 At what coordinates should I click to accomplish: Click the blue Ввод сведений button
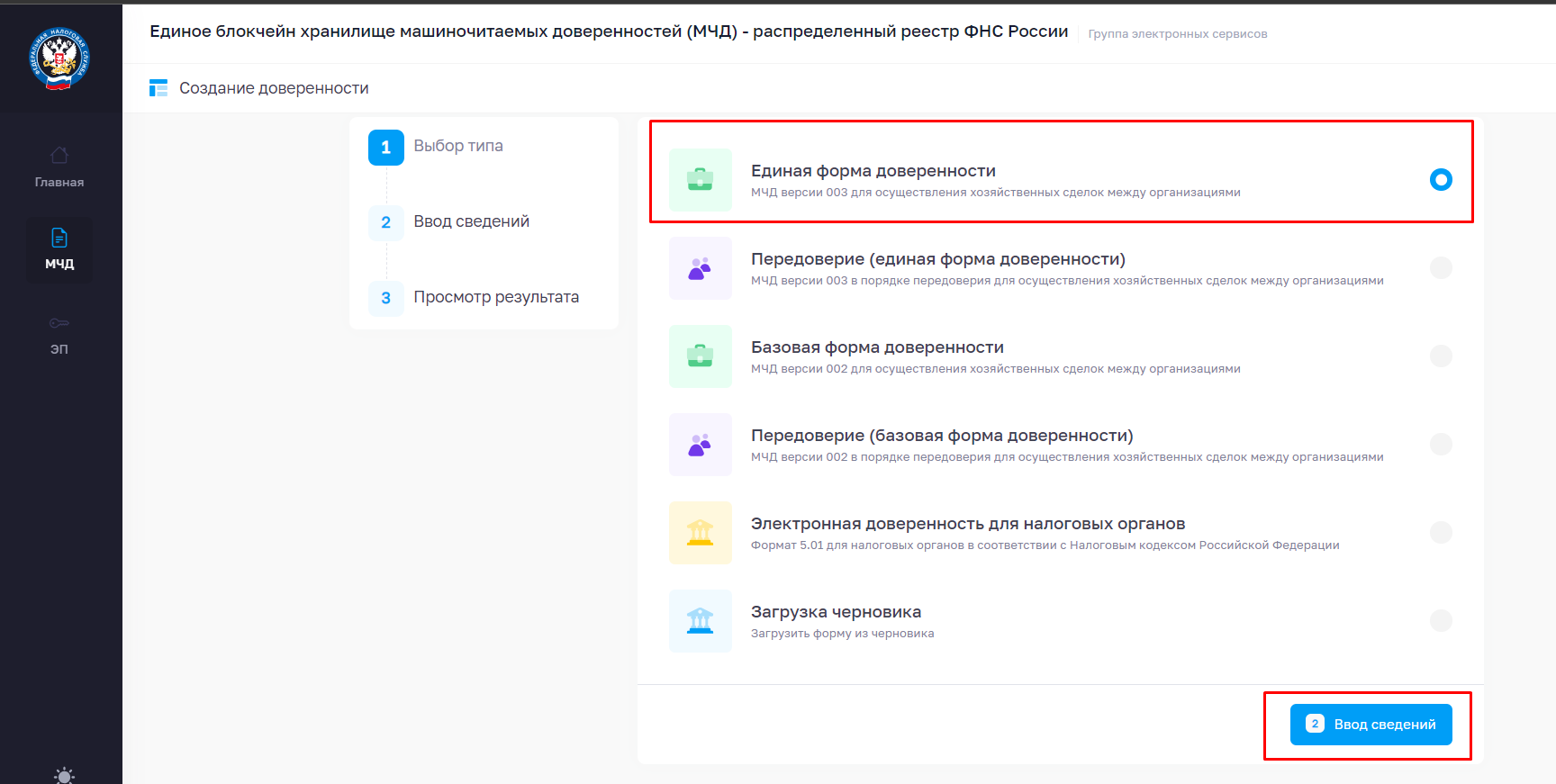point(1371,725)
